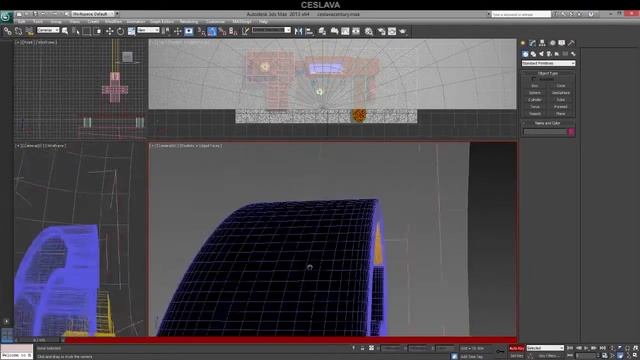Select the Lights category icon
This screenshot has height=360, width=640.
click(541, 54)
